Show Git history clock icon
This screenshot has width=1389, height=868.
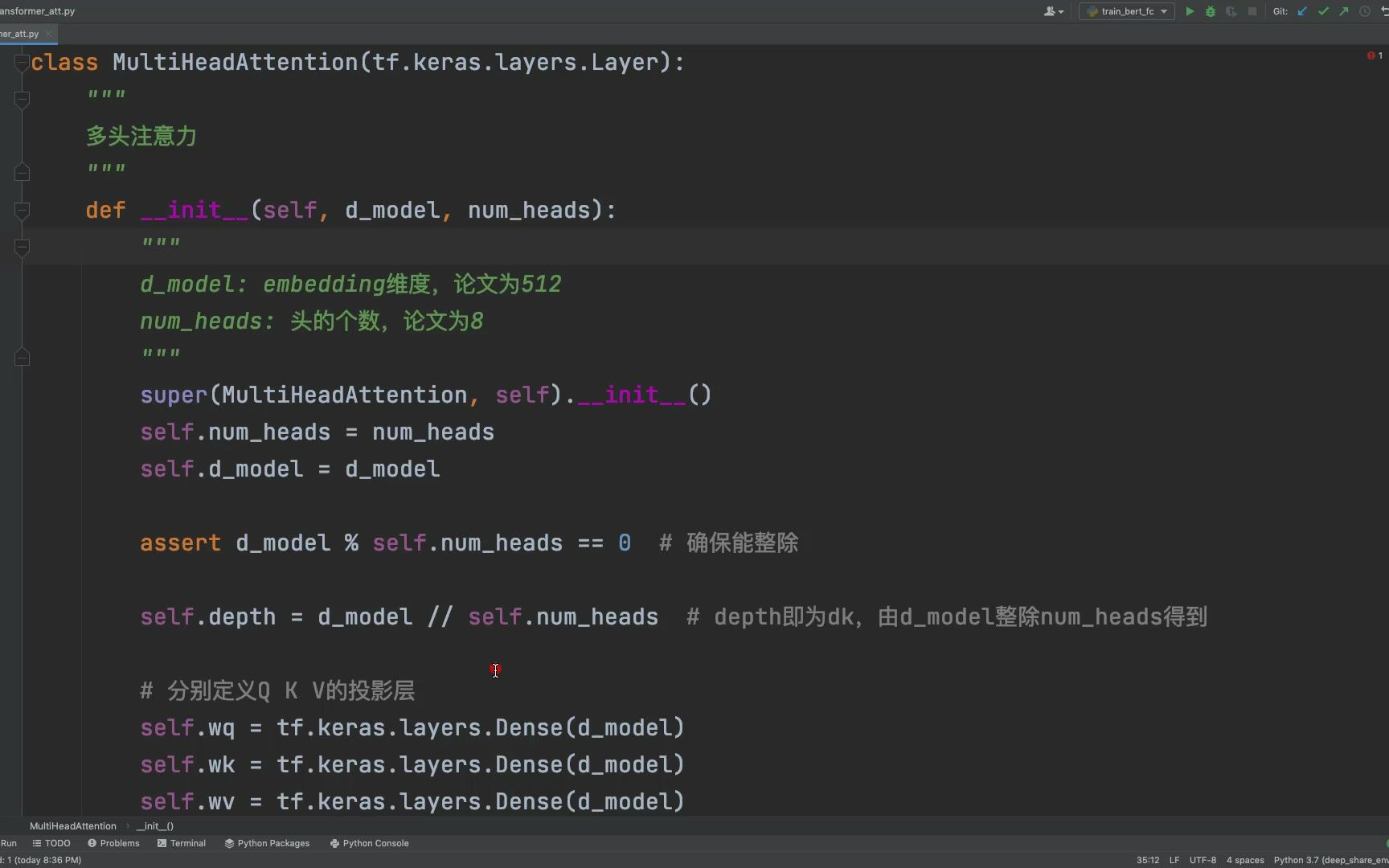(x=1365, y=11)
